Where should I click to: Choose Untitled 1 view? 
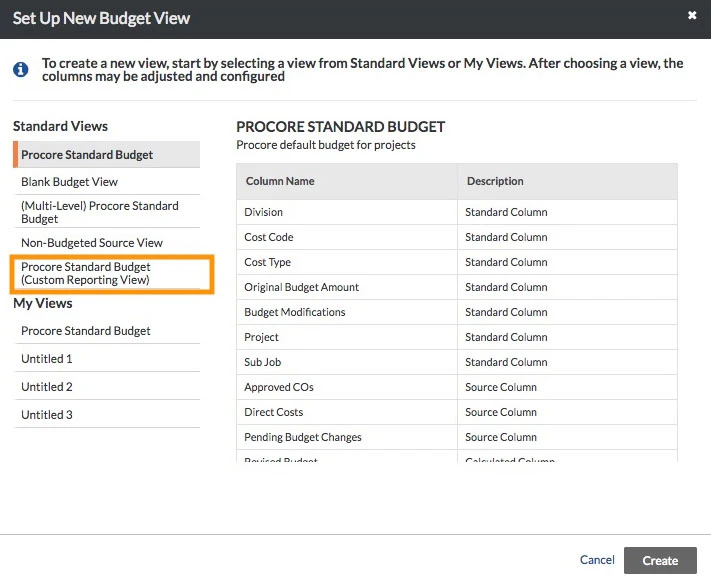pos(107,359)
